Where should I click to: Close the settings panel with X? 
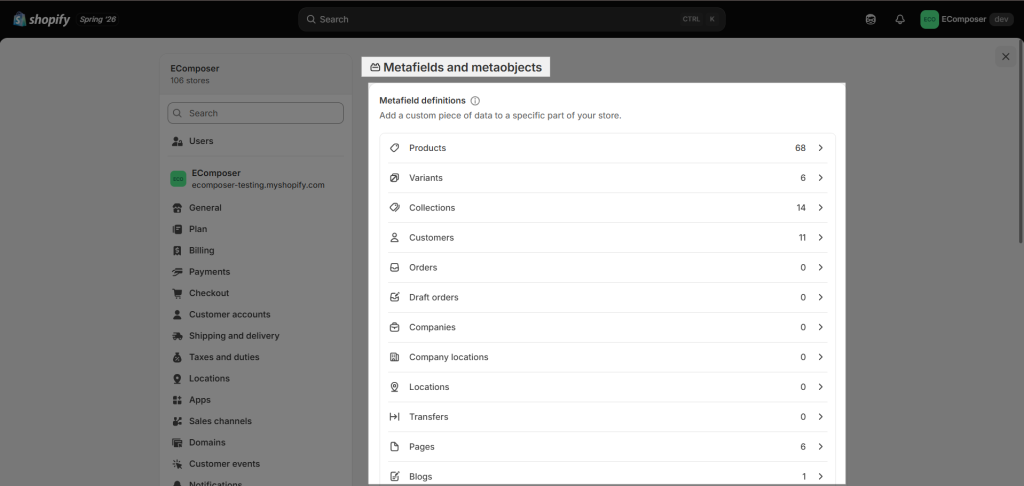coord(1006,57)
